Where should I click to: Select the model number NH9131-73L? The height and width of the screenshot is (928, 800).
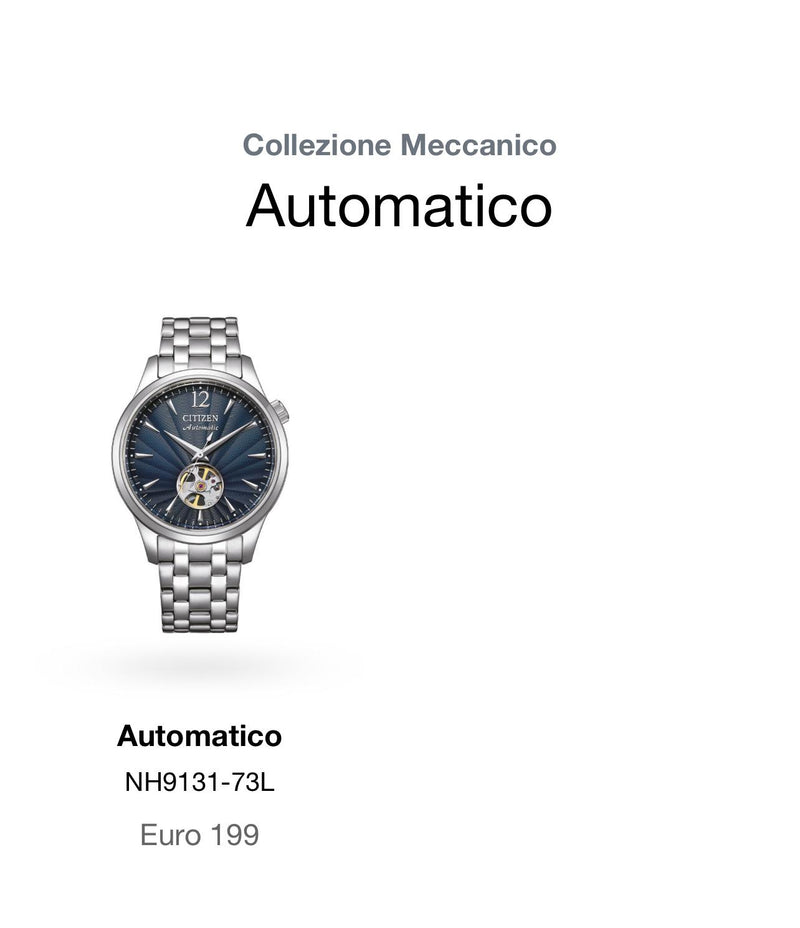point(199,782)
